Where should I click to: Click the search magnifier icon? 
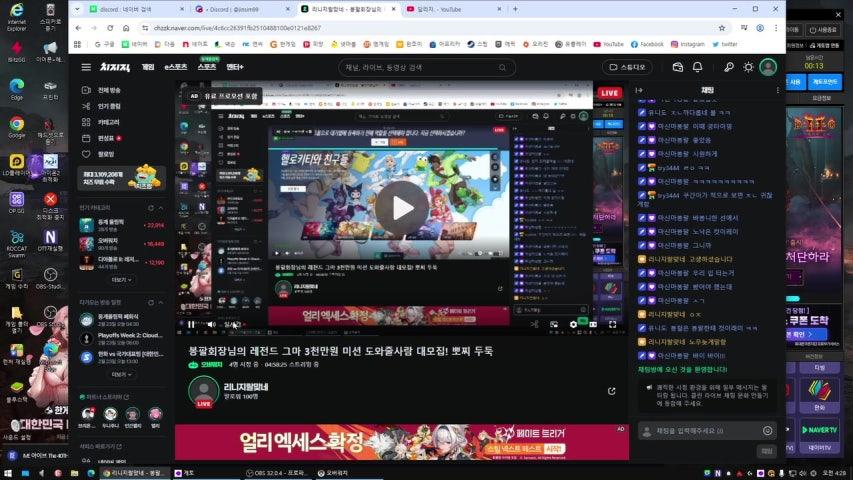(x=502, y=67)
